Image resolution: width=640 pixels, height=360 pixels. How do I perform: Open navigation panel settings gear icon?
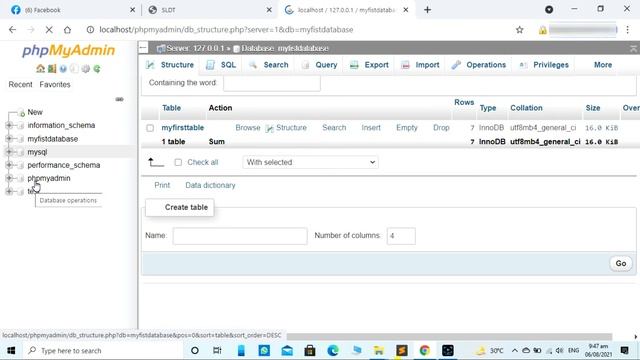tap(85, 69)
